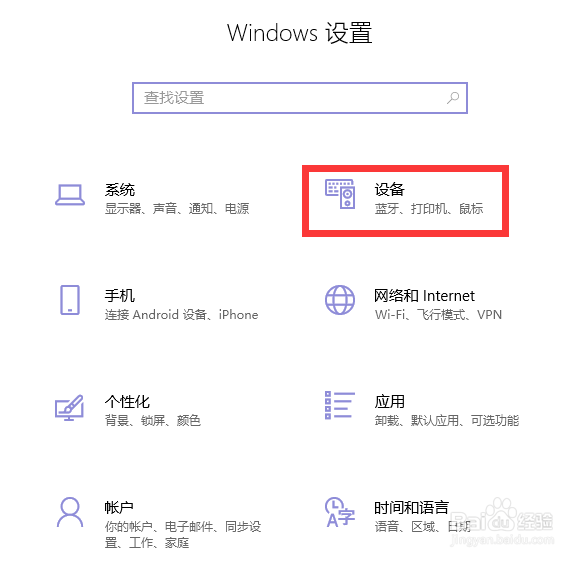Focus the 查找设置 search box
Viewport: 588px width, 561px height.
pos(300,98)
